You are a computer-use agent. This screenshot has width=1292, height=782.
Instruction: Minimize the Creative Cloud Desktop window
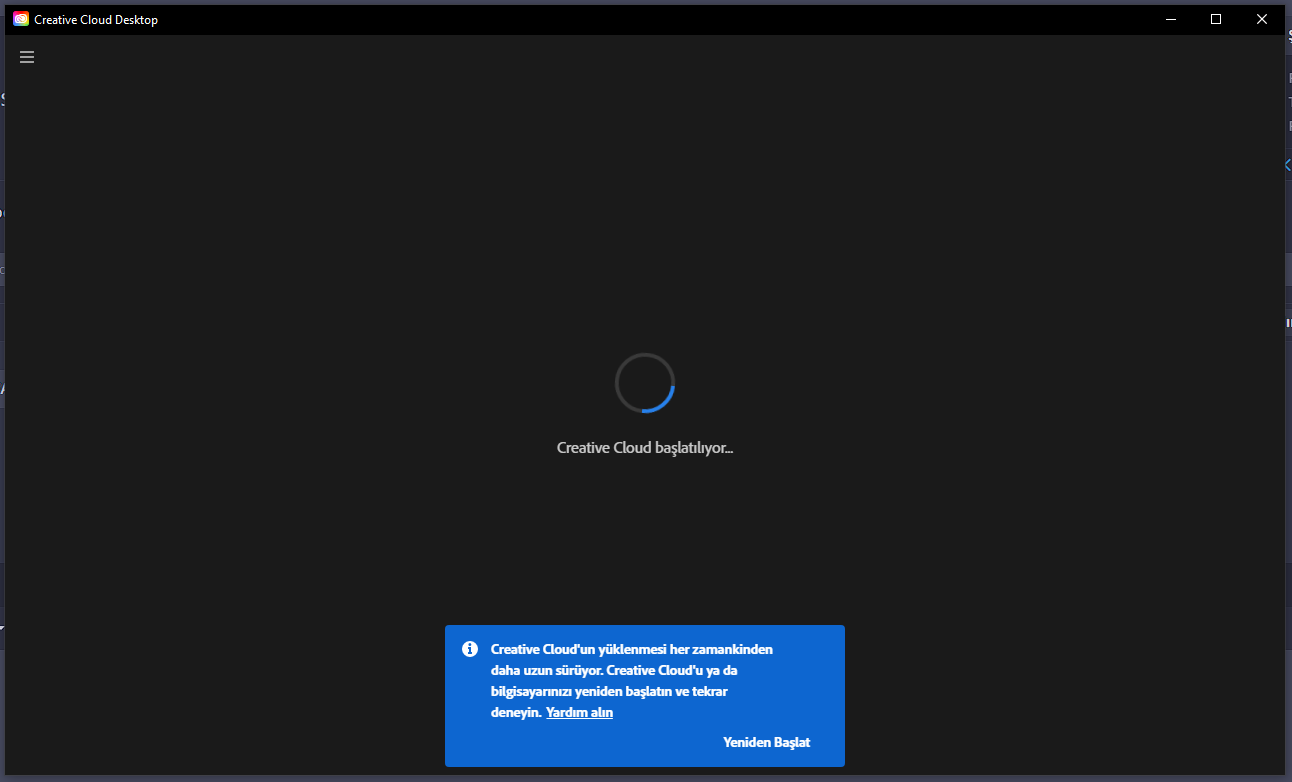click(1170, 19)
